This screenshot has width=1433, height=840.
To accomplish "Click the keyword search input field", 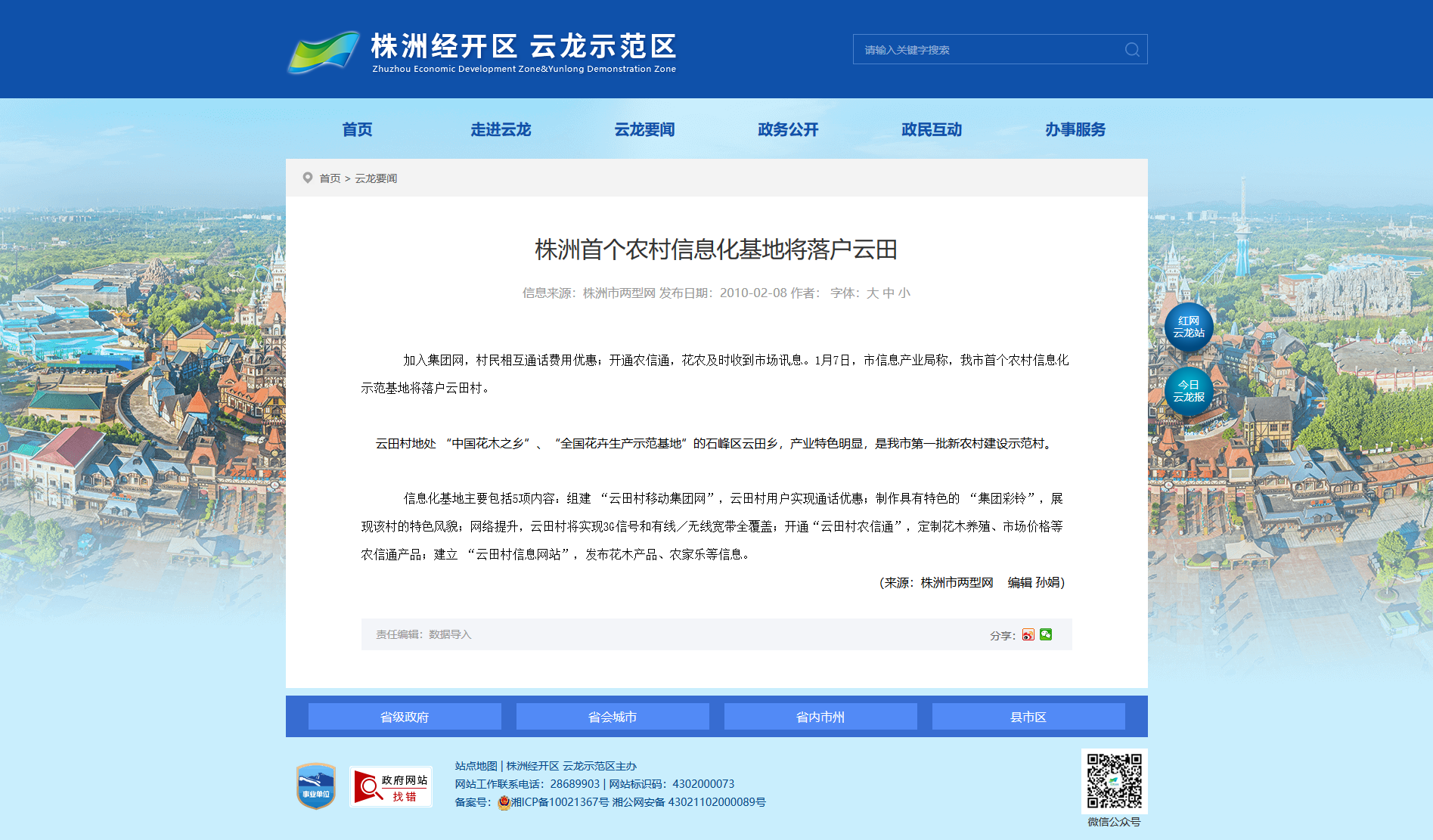I will (x=987, y=50).
